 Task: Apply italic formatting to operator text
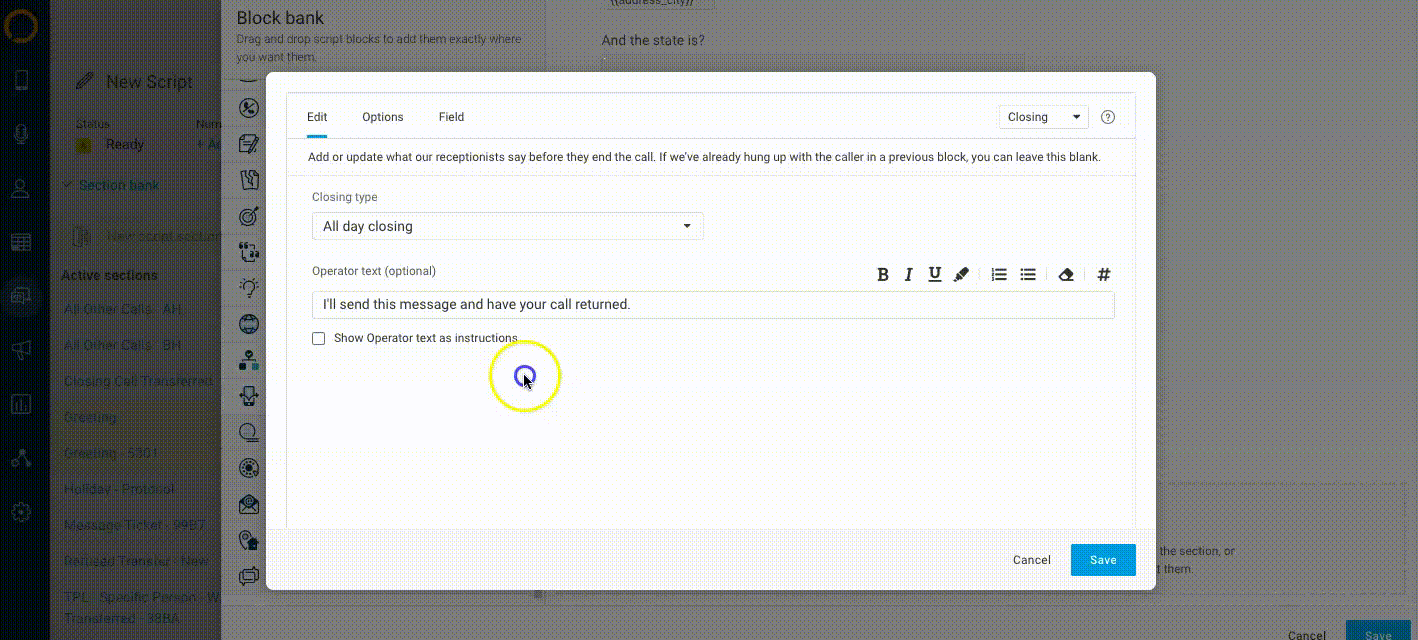click(x=909, y=275)
